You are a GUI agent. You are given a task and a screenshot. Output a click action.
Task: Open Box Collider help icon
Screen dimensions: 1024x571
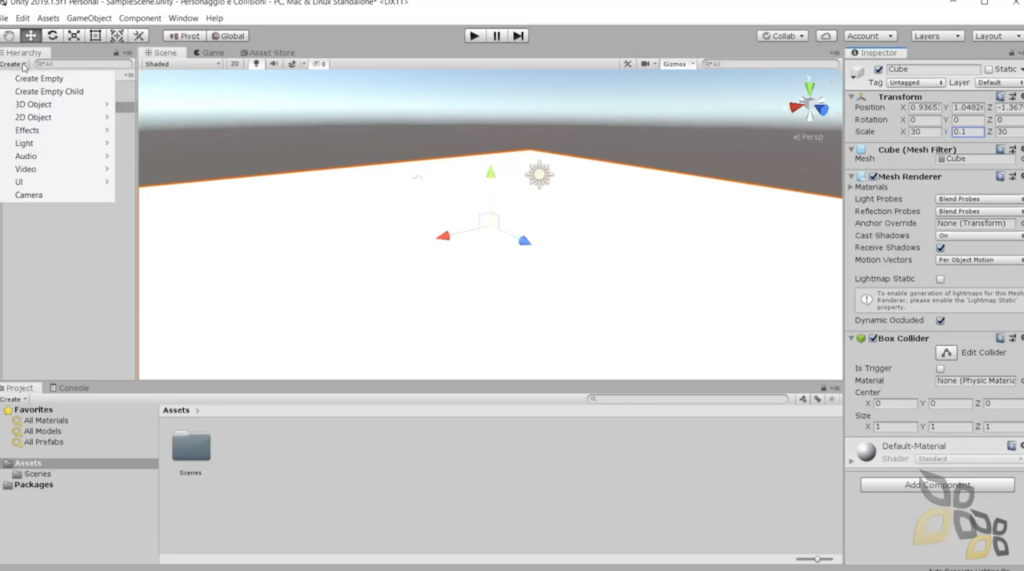point(1000,338)
